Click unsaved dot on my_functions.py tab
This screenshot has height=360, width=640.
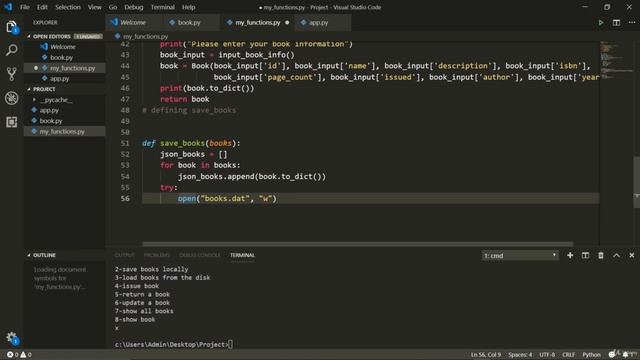click(x=287, y=22)
